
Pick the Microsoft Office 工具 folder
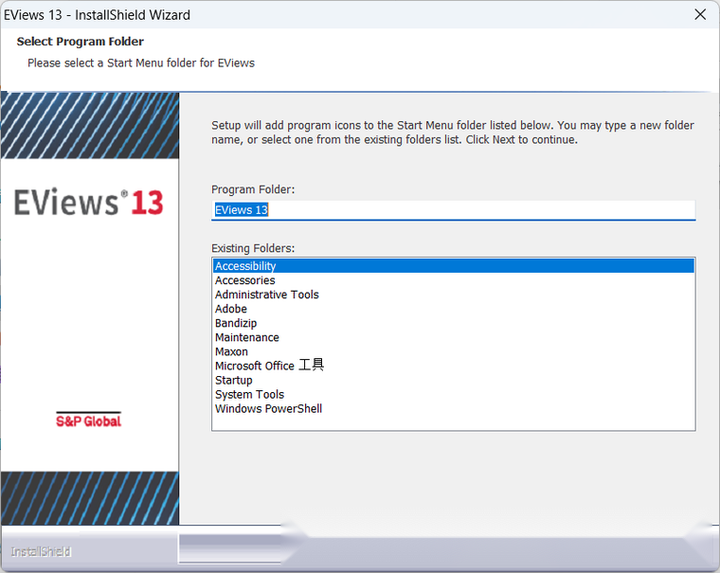269,366
